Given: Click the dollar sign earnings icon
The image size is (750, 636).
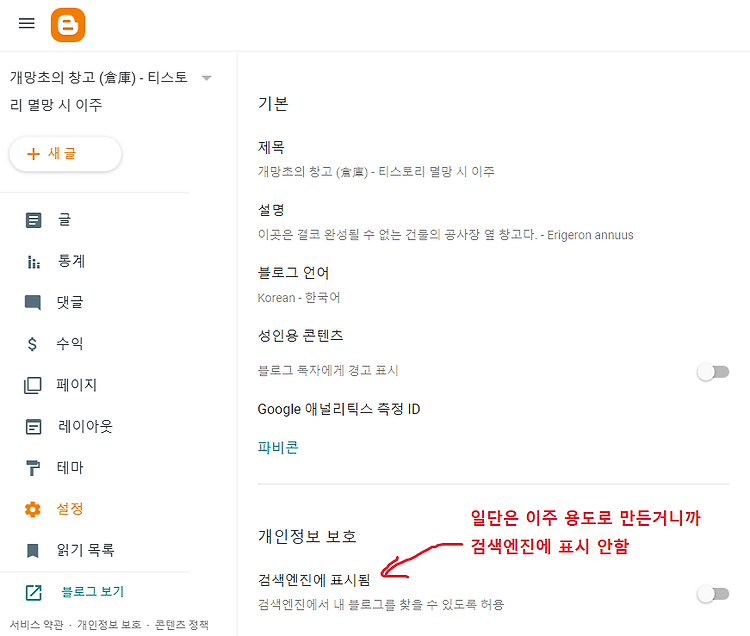Looking at the screenshot, I should point(32,344).
